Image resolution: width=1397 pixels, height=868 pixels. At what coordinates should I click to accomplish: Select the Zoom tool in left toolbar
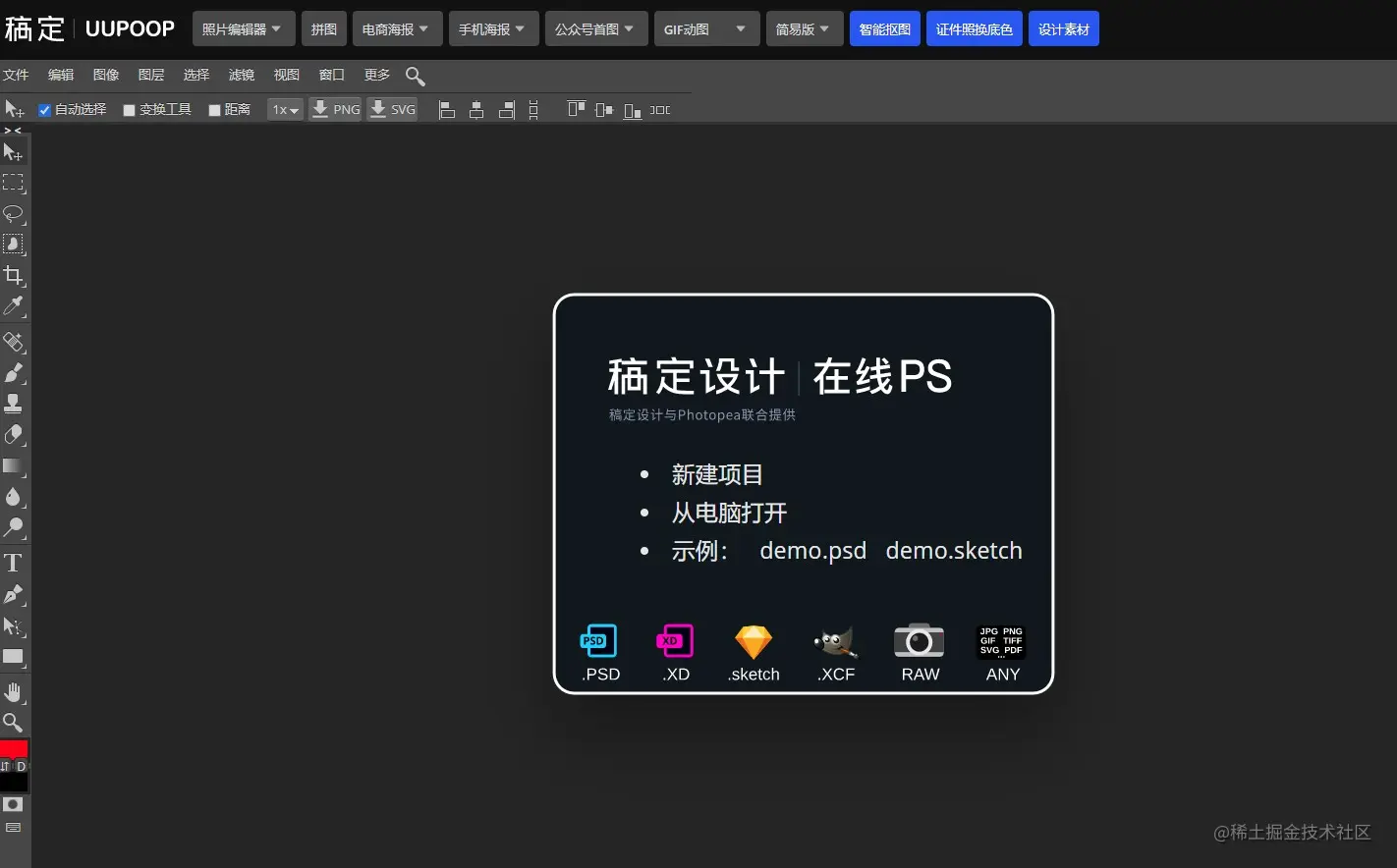13,723
